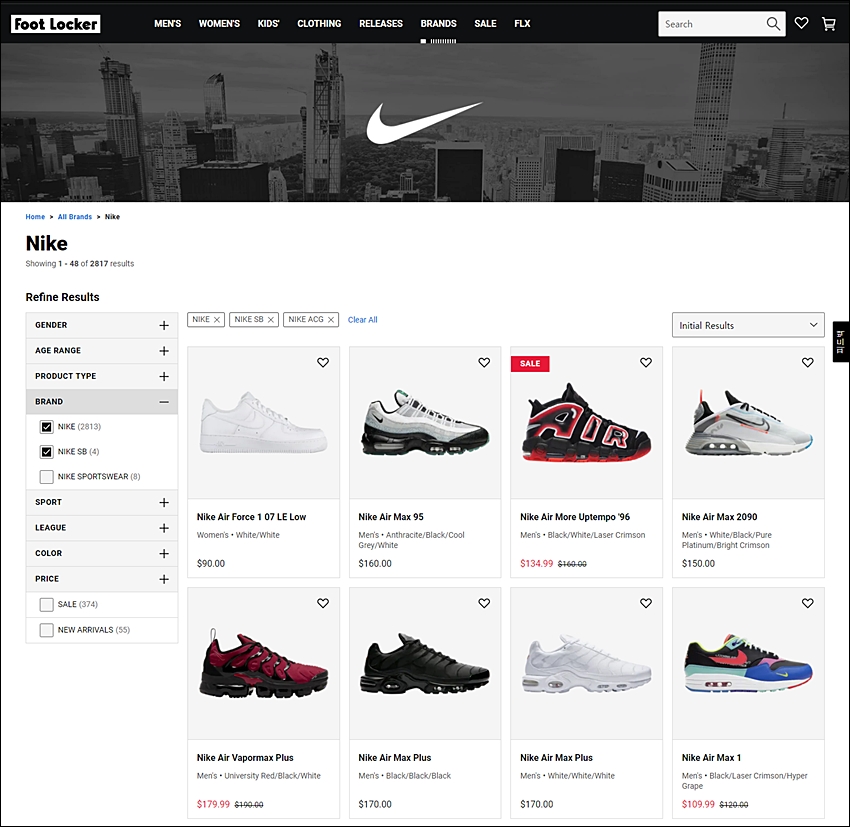Favorite the Nike Air Max 1

point(807,603)
